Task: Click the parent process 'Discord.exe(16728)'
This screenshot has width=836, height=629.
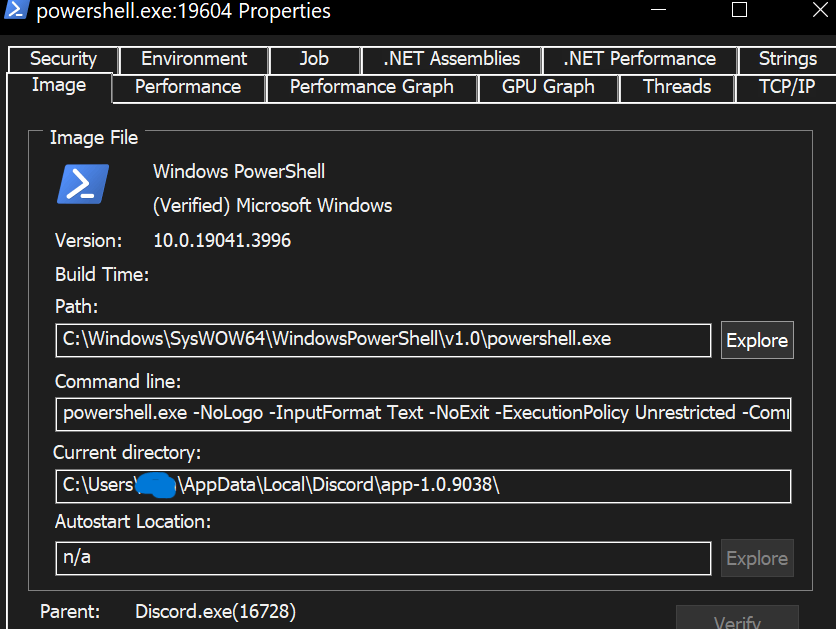Action: pos(215,611)
